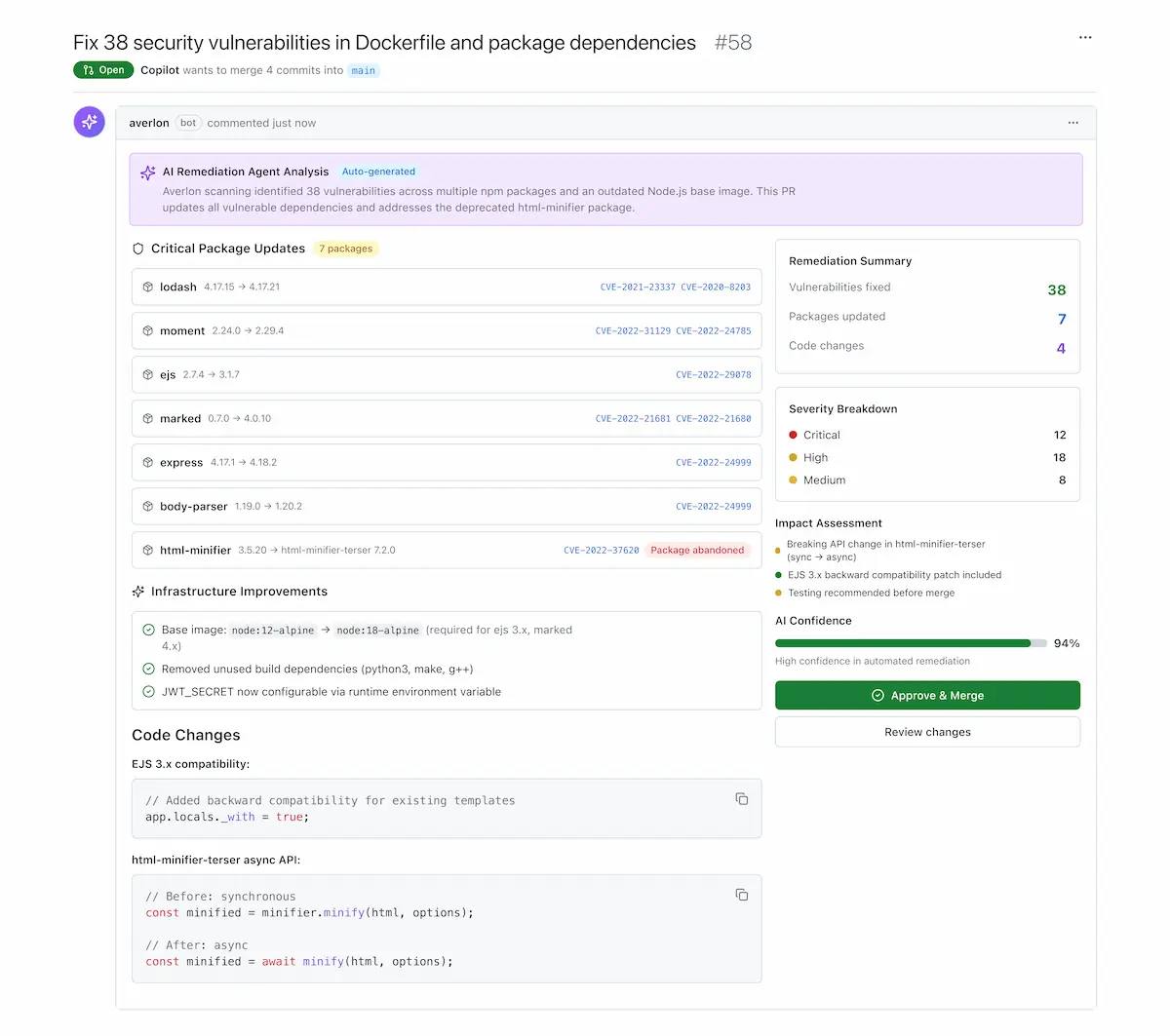Screen dimensions: 1170x1036
Task: Click the package icon next to lodash
Action: [x=150, y=287]
